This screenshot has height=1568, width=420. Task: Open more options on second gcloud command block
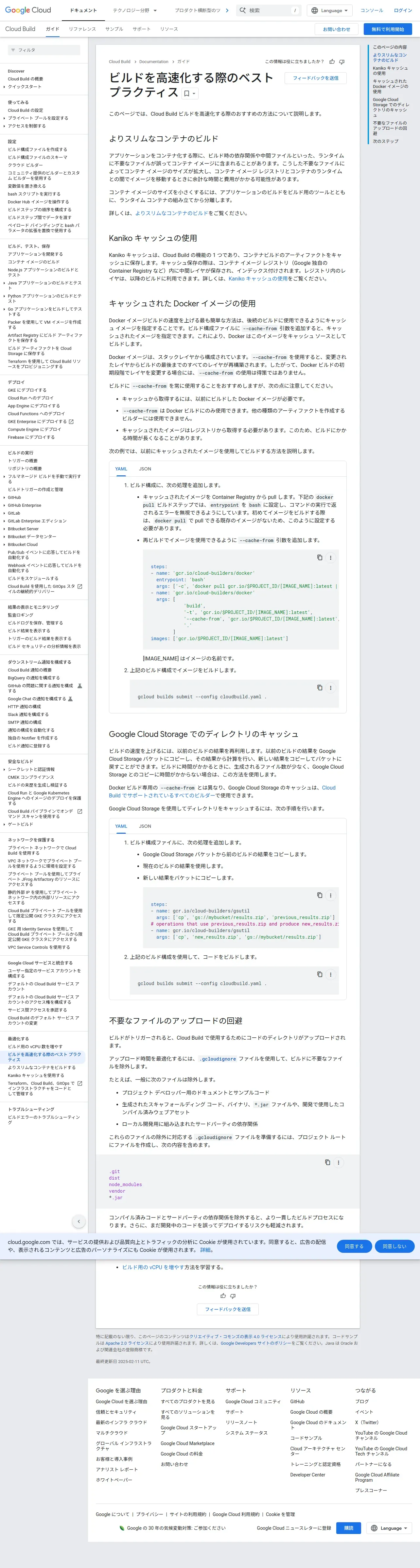[x=330, y=975]
